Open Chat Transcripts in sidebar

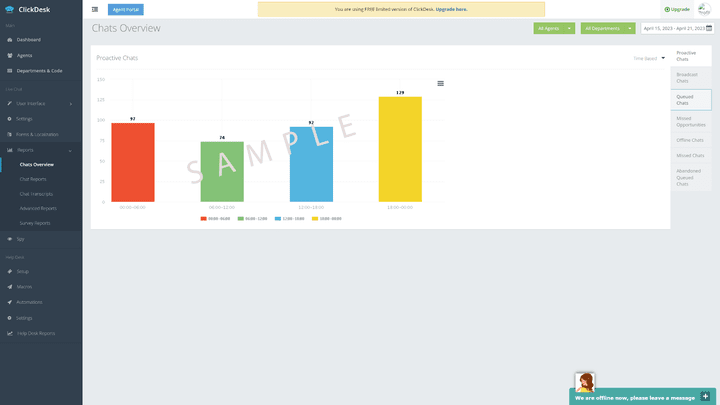point(36,194)
